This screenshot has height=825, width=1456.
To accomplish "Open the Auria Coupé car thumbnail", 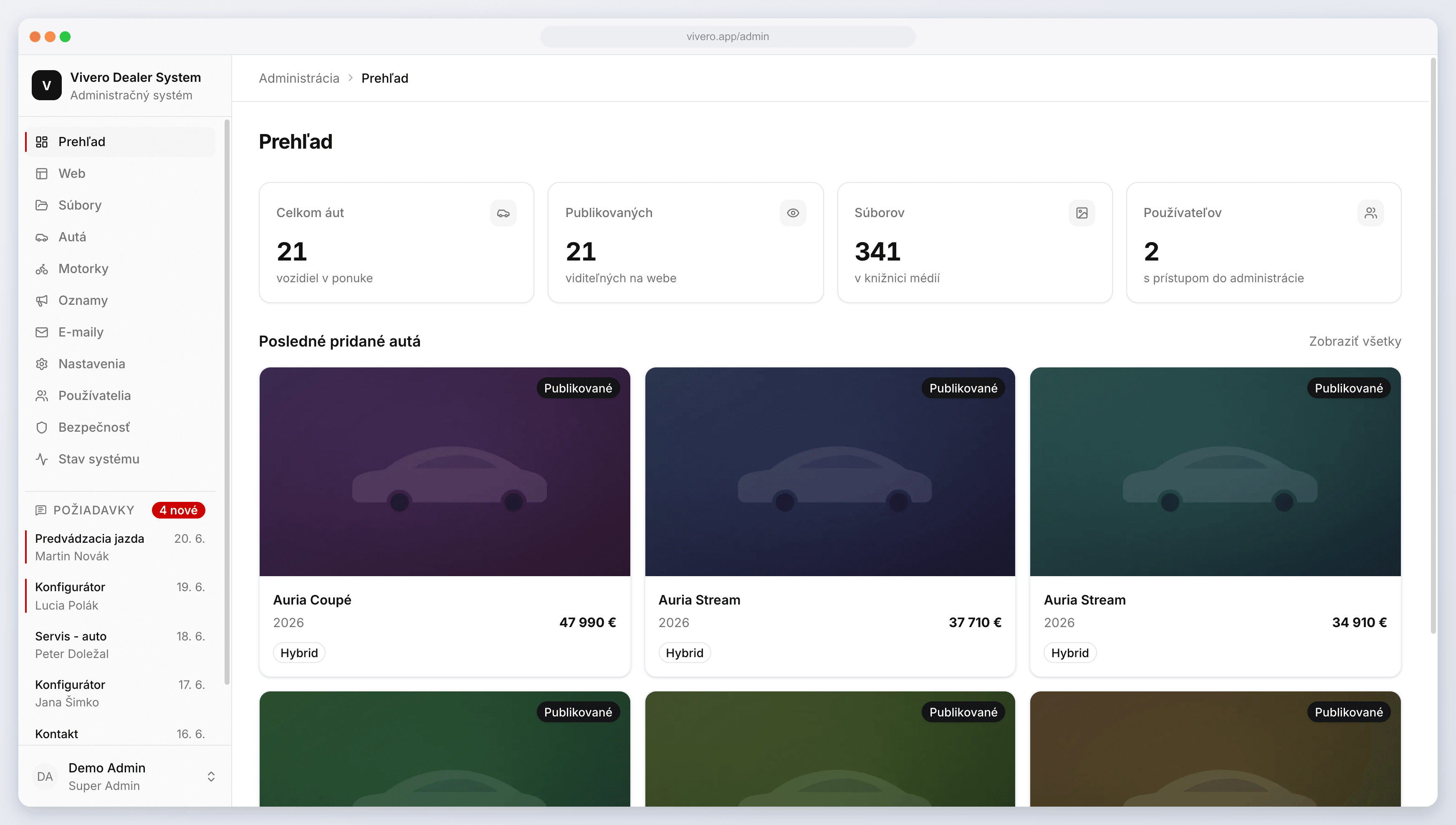I will (x=445, y=471).
